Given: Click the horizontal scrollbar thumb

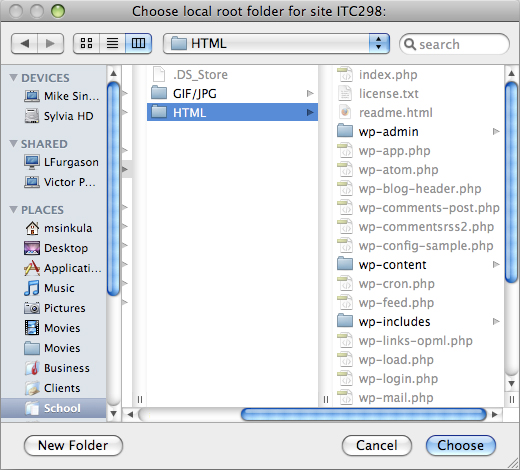Looking at the screenshot, I should click(363, 415).
